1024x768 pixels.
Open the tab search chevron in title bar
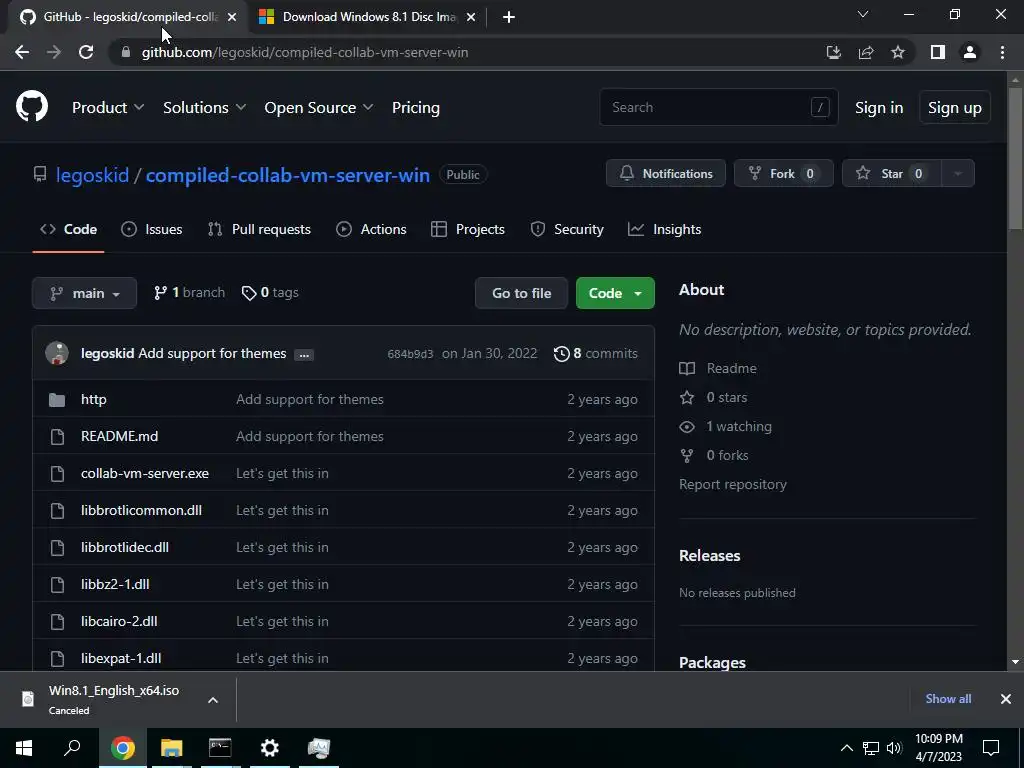click(x=863, y=14)
